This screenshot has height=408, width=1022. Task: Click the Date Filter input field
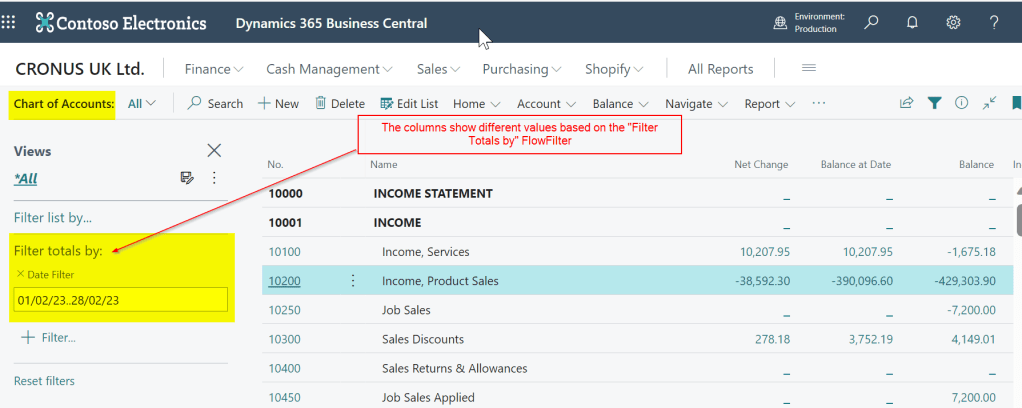121,299
